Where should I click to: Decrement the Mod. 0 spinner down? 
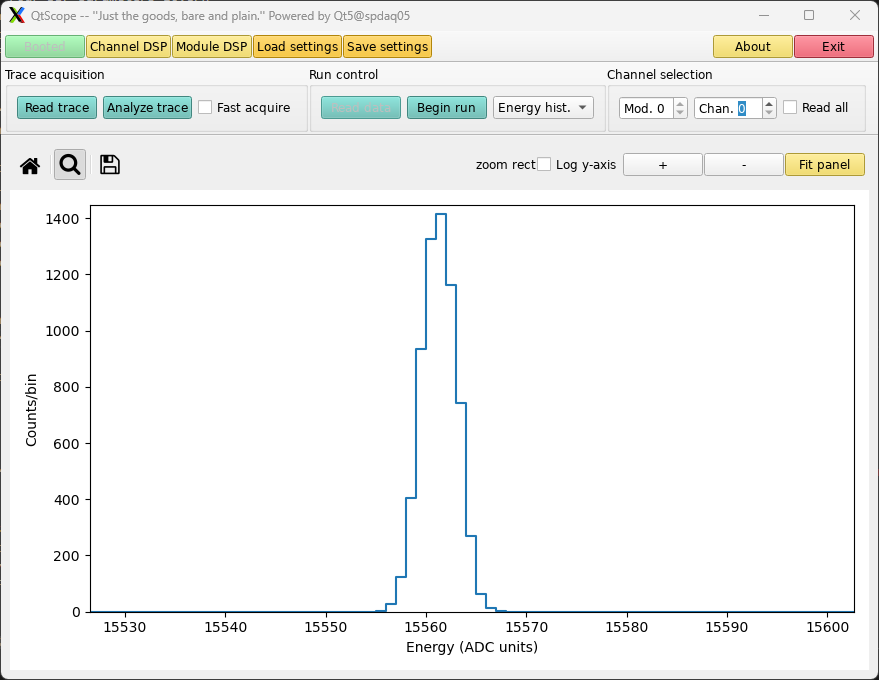click(680, 112)
